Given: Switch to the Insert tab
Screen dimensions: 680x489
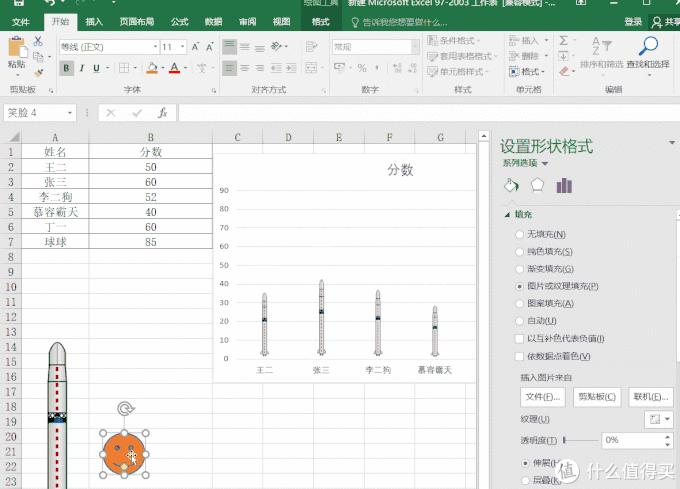Looking at the screenshot, I should click(94, 22).
